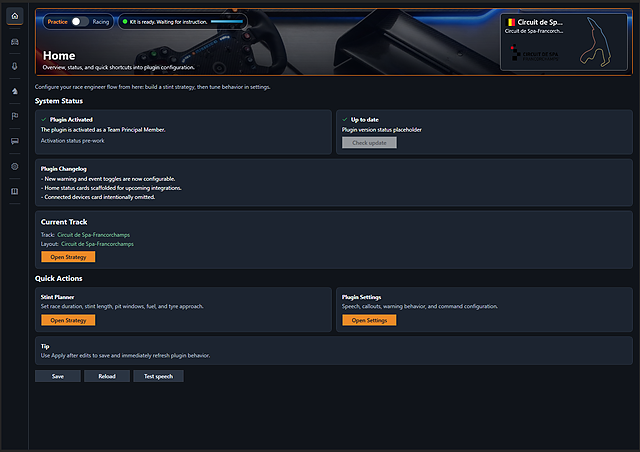This screenshot has width=640, height=452.
Task: Click the green checkmark beside Plugin Activated
Action: [44, 120]
